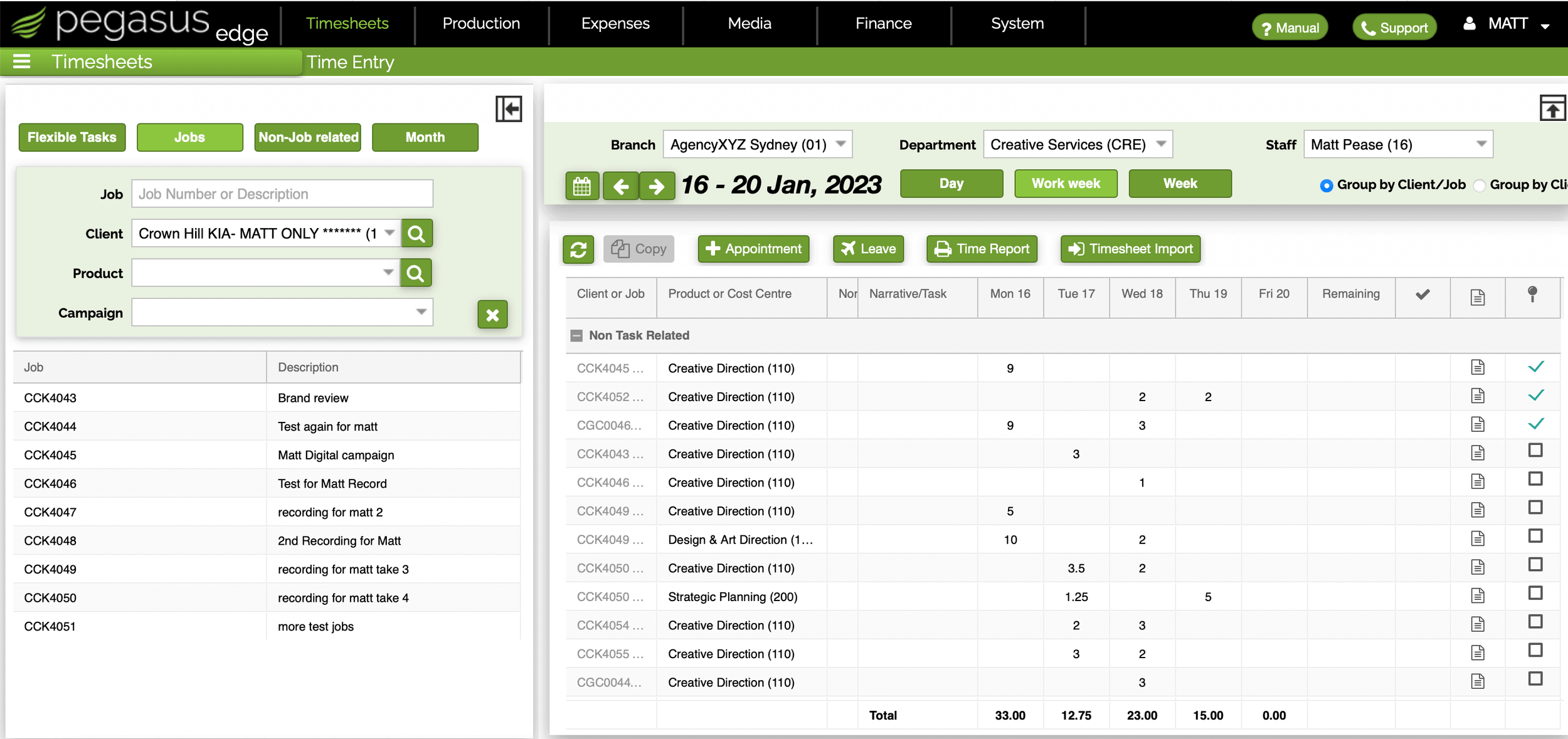Go to the next week with the right arrow
The image size is (1568, 739).
point(657,185)
